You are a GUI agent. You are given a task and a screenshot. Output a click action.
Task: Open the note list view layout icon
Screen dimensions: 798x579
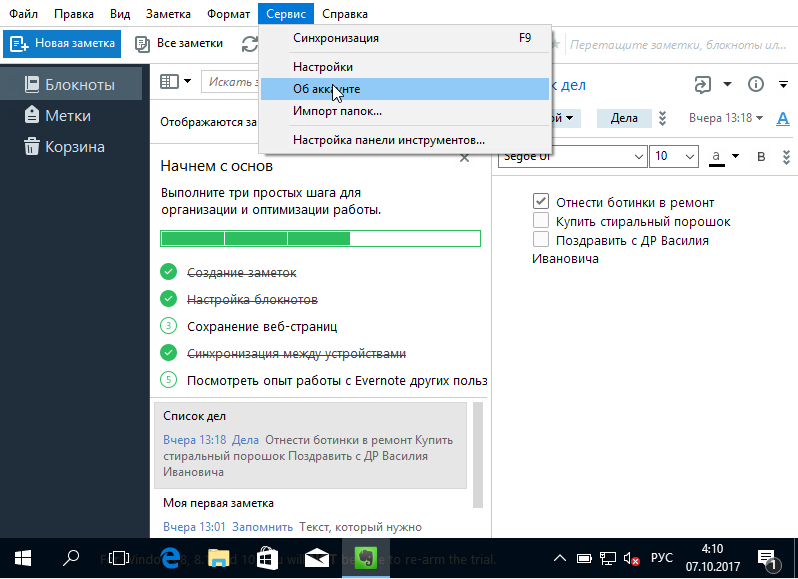tap(169, 81)
